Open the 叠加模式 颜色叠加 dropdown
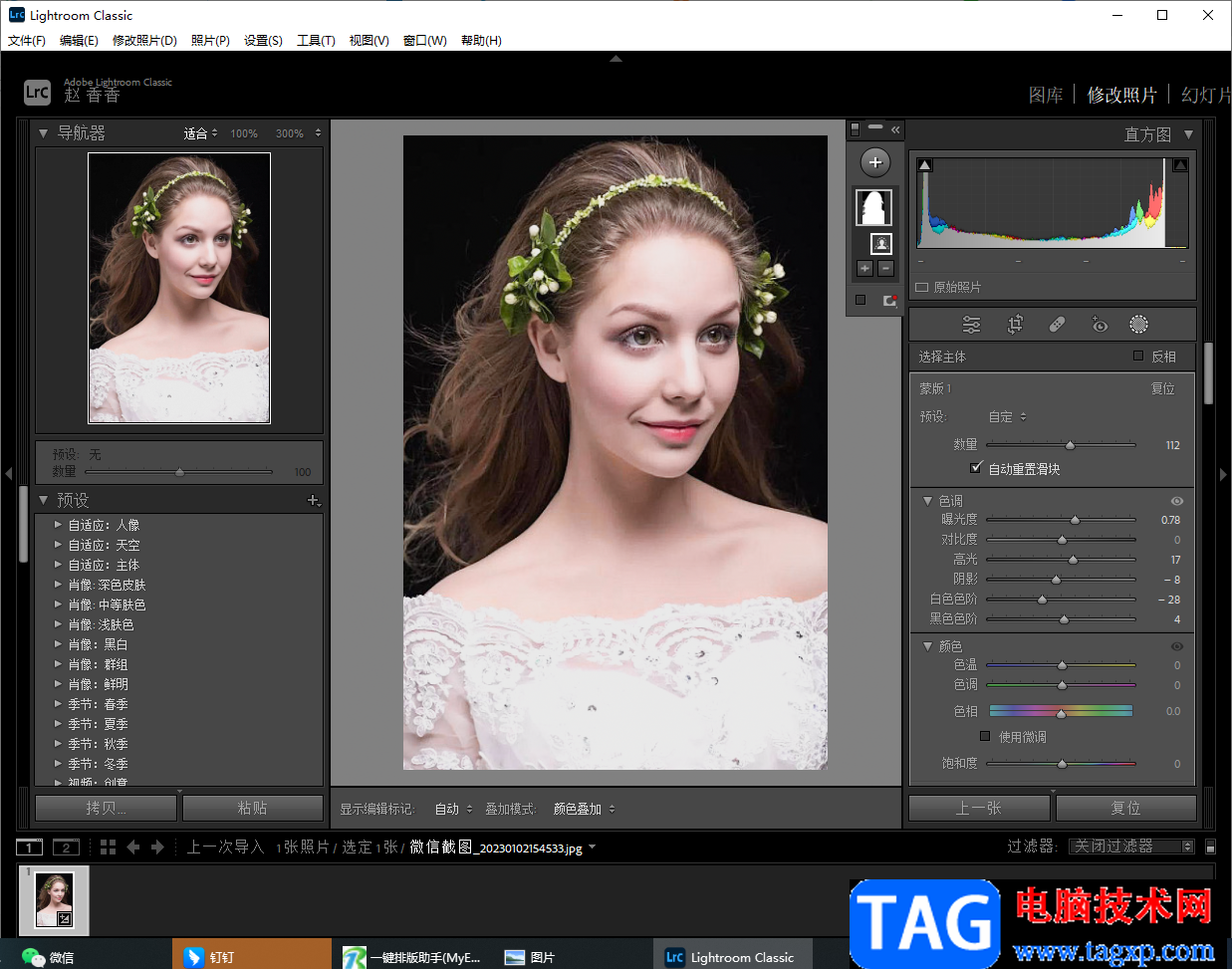This screenshot has height=969, width=1232. (x=584, y=809)
